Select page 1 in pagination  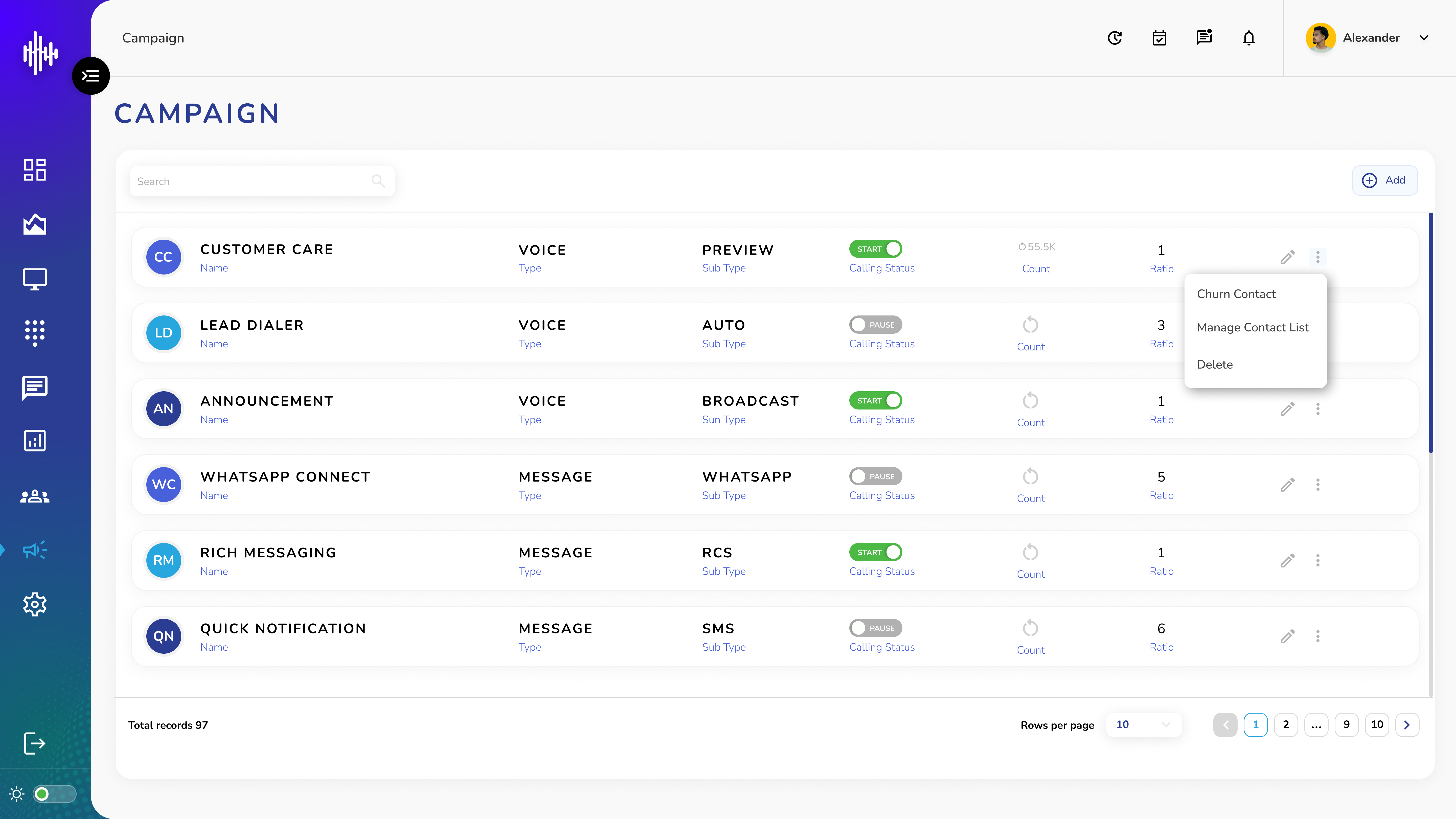(x=1255, y=725)
